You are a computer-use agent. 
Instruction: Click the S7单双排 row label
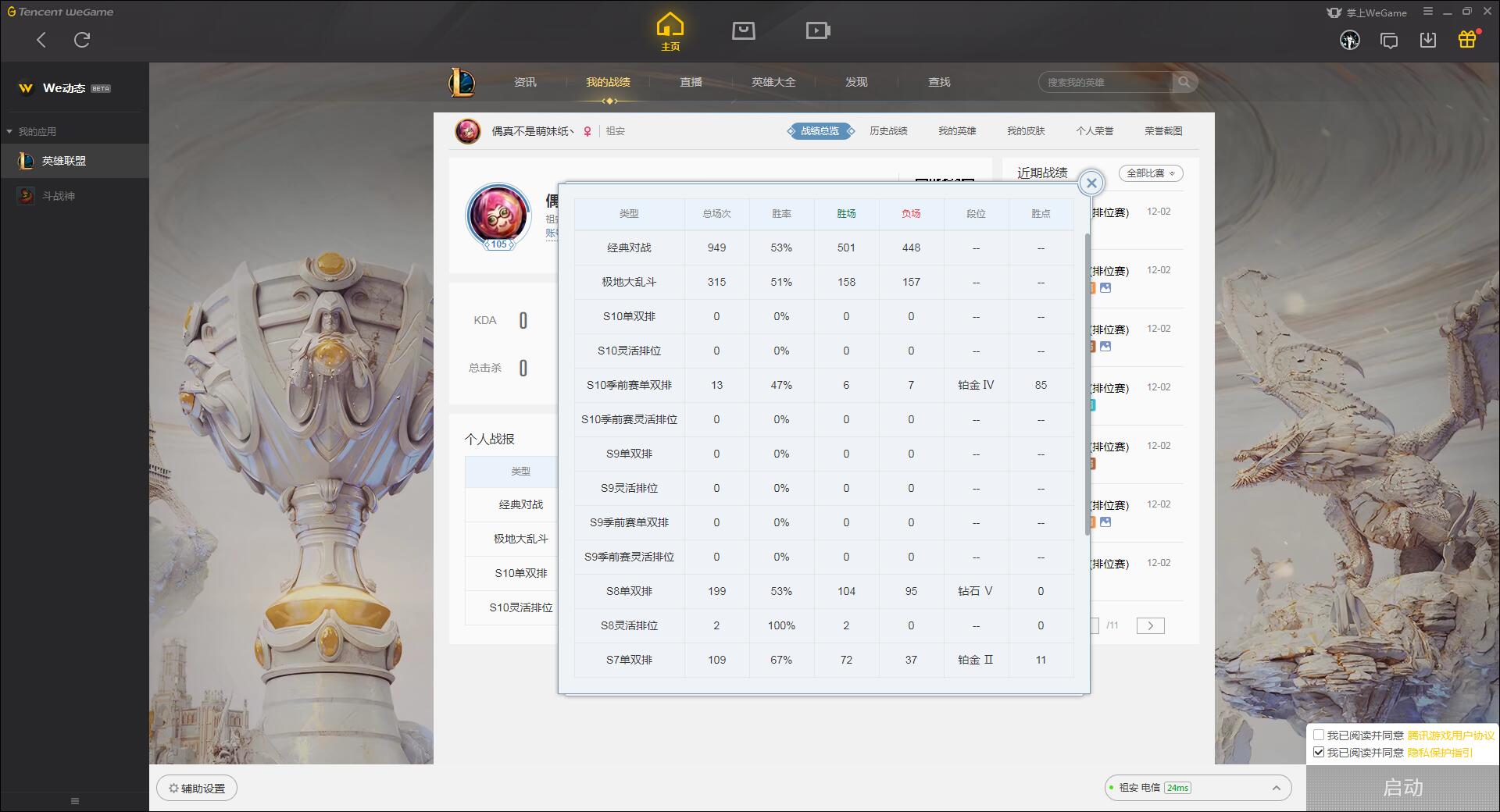click(x=629, y=660)
